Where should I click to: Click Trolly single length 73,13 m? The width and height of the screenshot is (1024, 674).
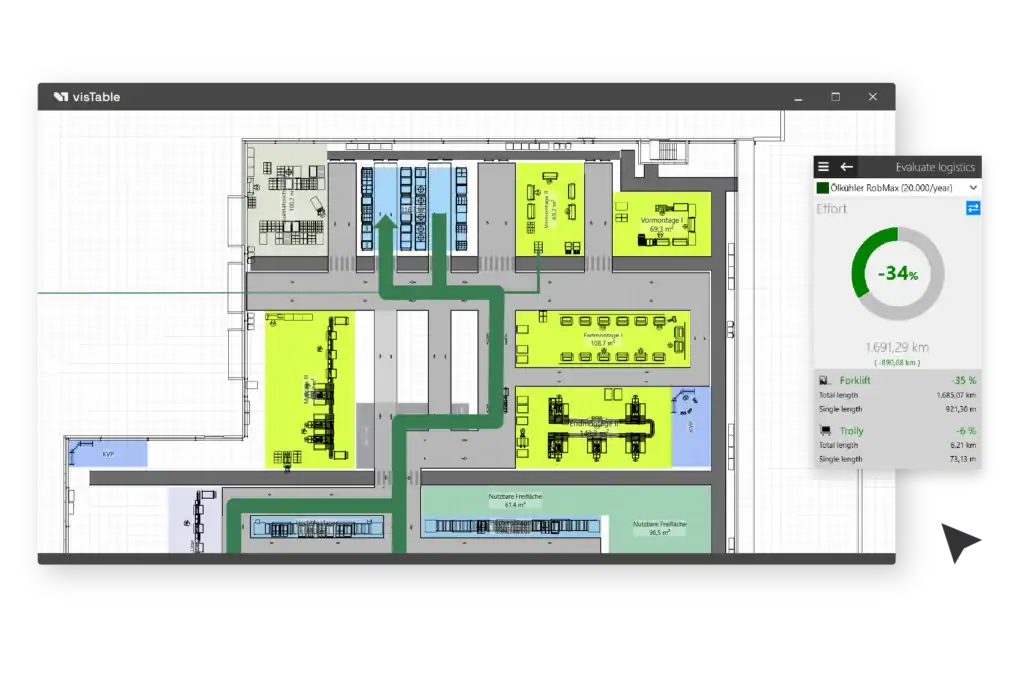[963, 459]
